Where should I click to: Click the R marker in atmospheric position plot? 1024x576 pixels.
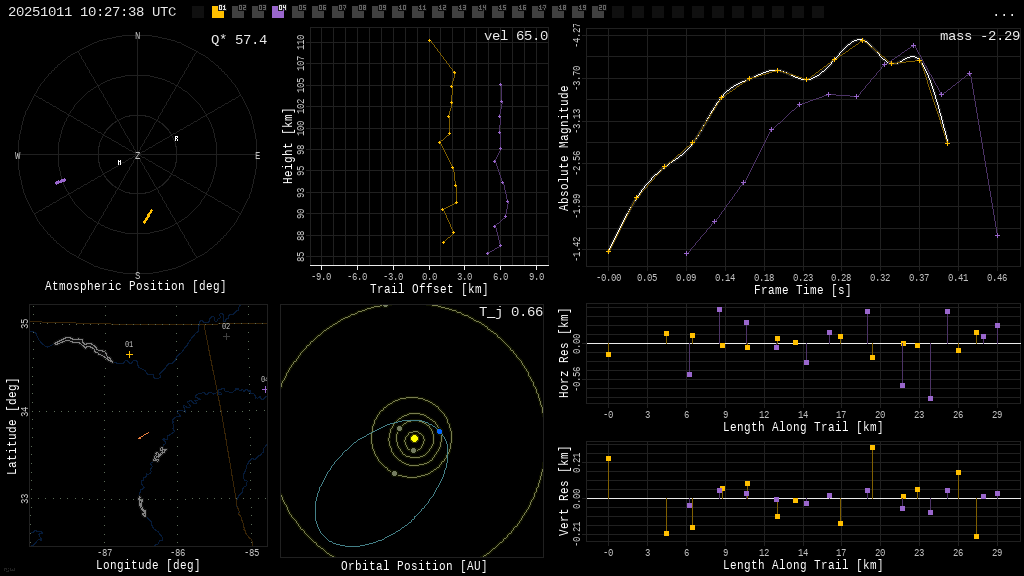177,139
